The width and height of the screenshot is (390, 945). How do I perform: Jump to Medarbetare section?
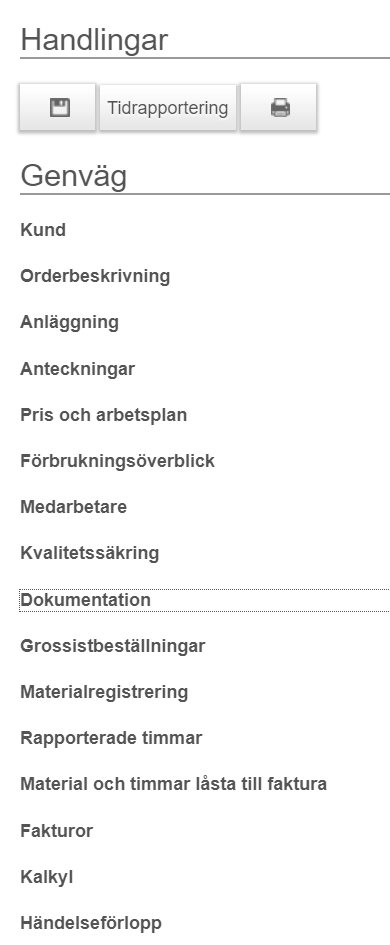74,507
